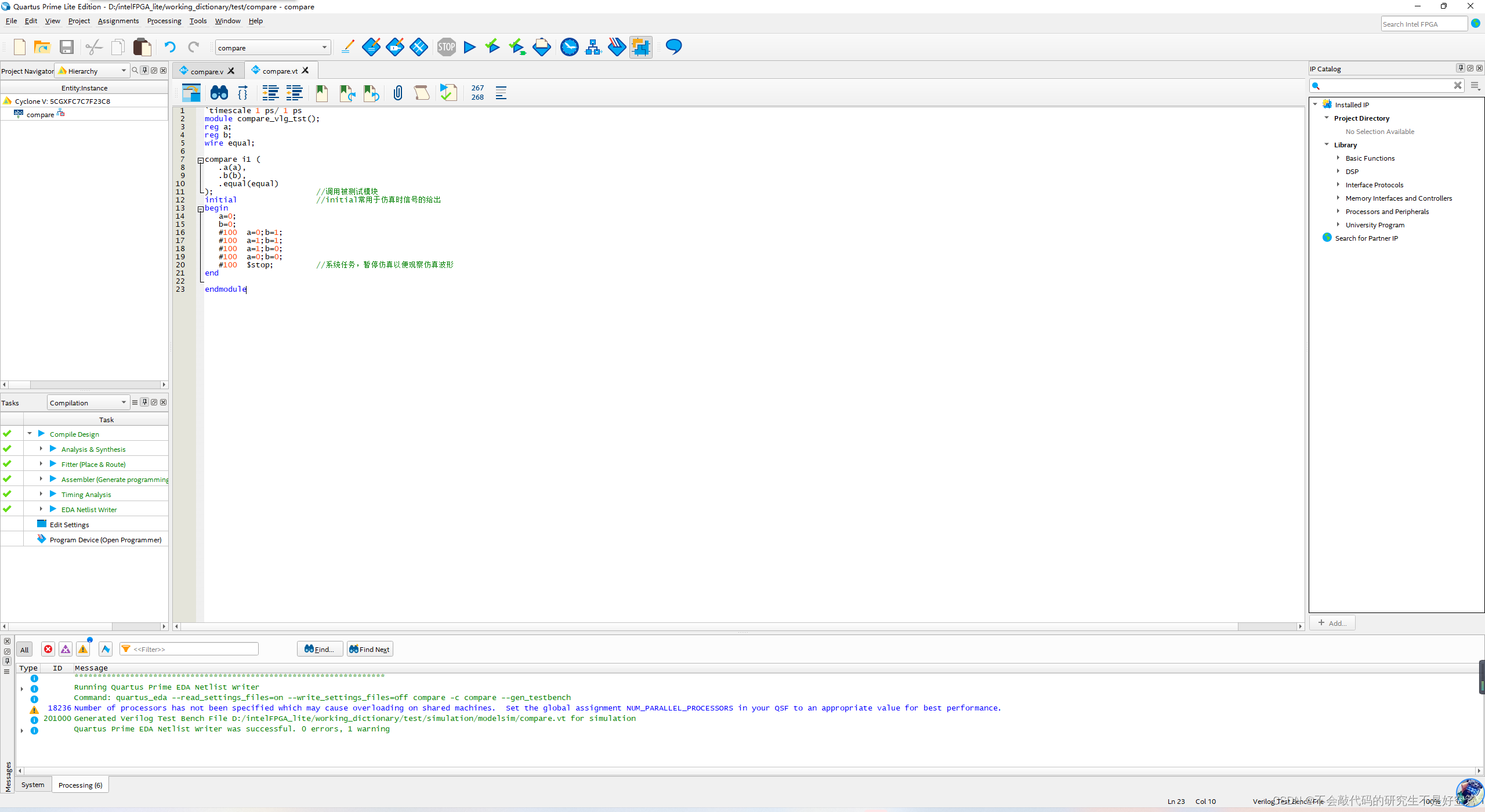This screenshot has width=1485, height=812.
Task: Click the Start Compilation play icon
Action: coord(470,47)
